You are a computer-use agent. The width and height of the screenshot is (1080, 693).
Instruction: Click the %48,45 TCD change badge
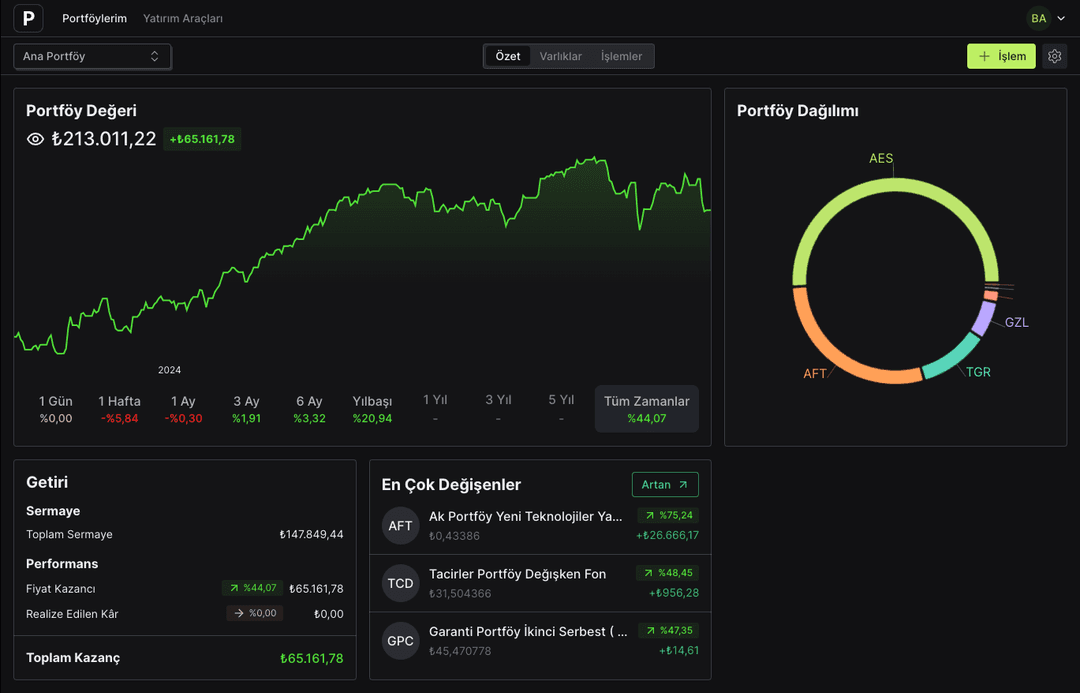pos(668,573)
